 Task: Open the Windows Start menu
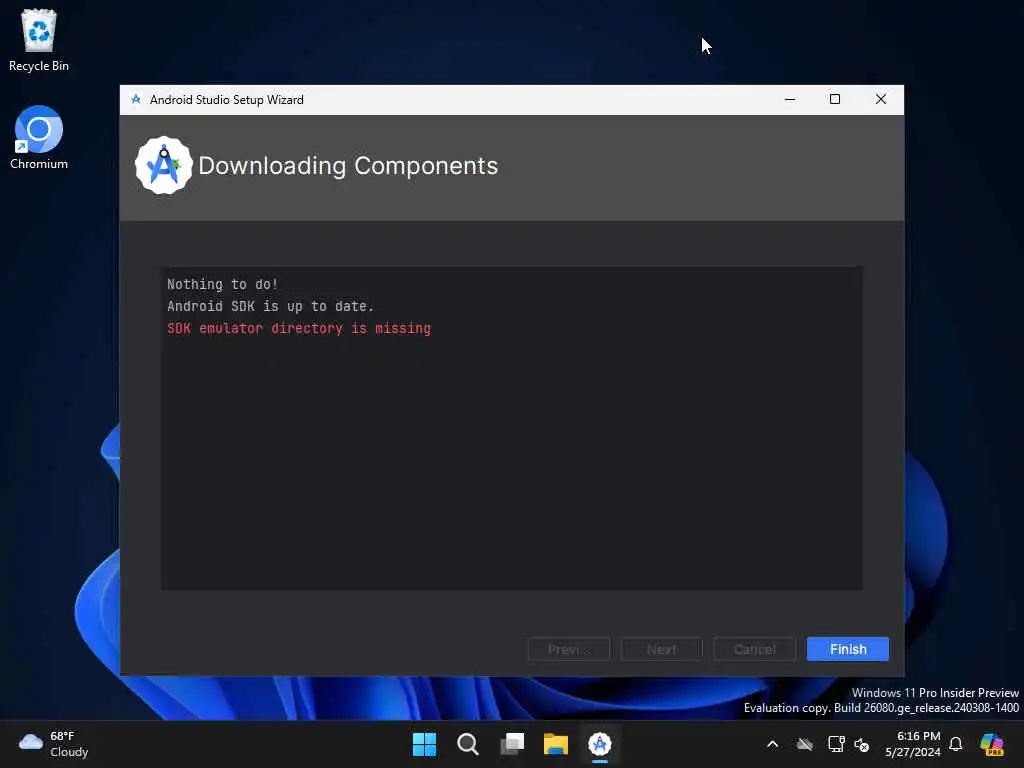(x=424, y=744)
